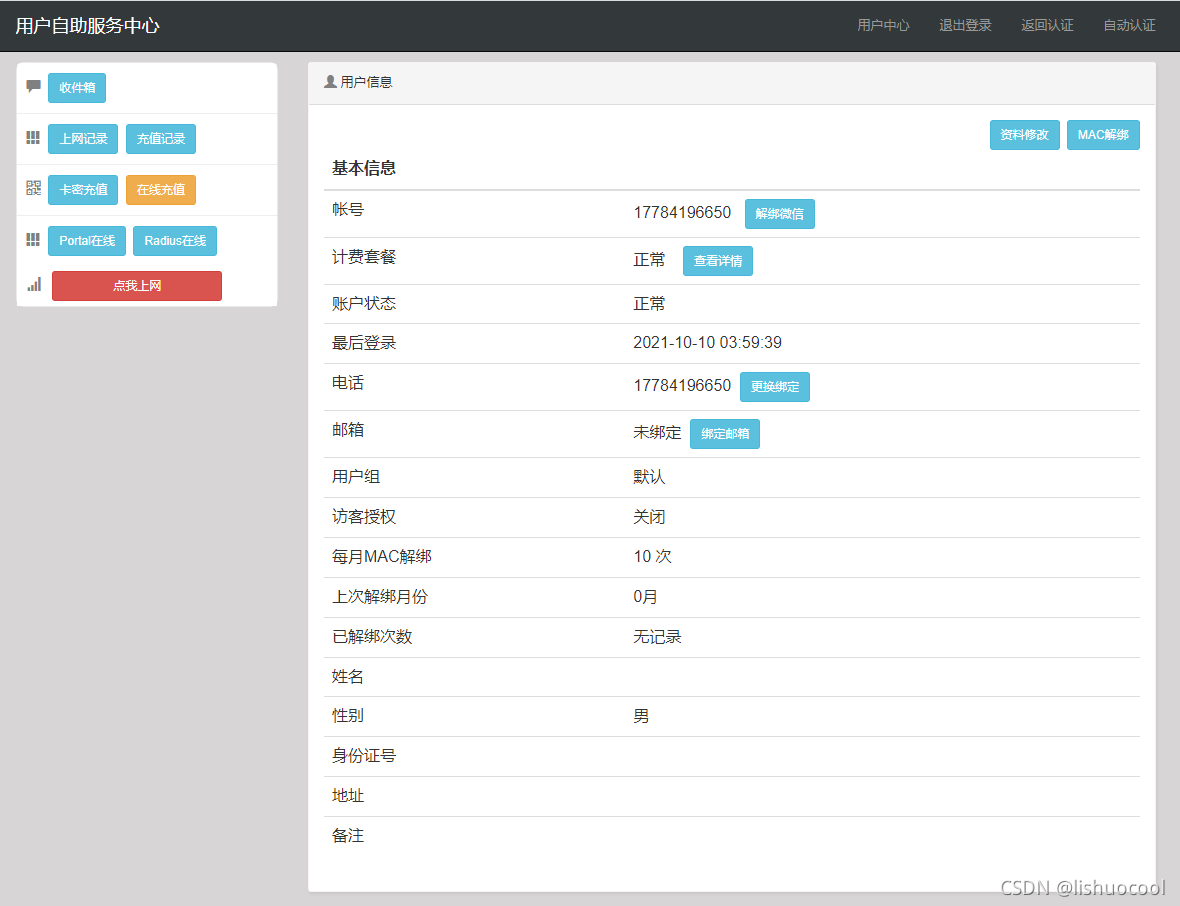This screenshot has height=906, width=1180.
Task: Click the 每月MAC解绑 row label
Action: [x=382, y=557]
